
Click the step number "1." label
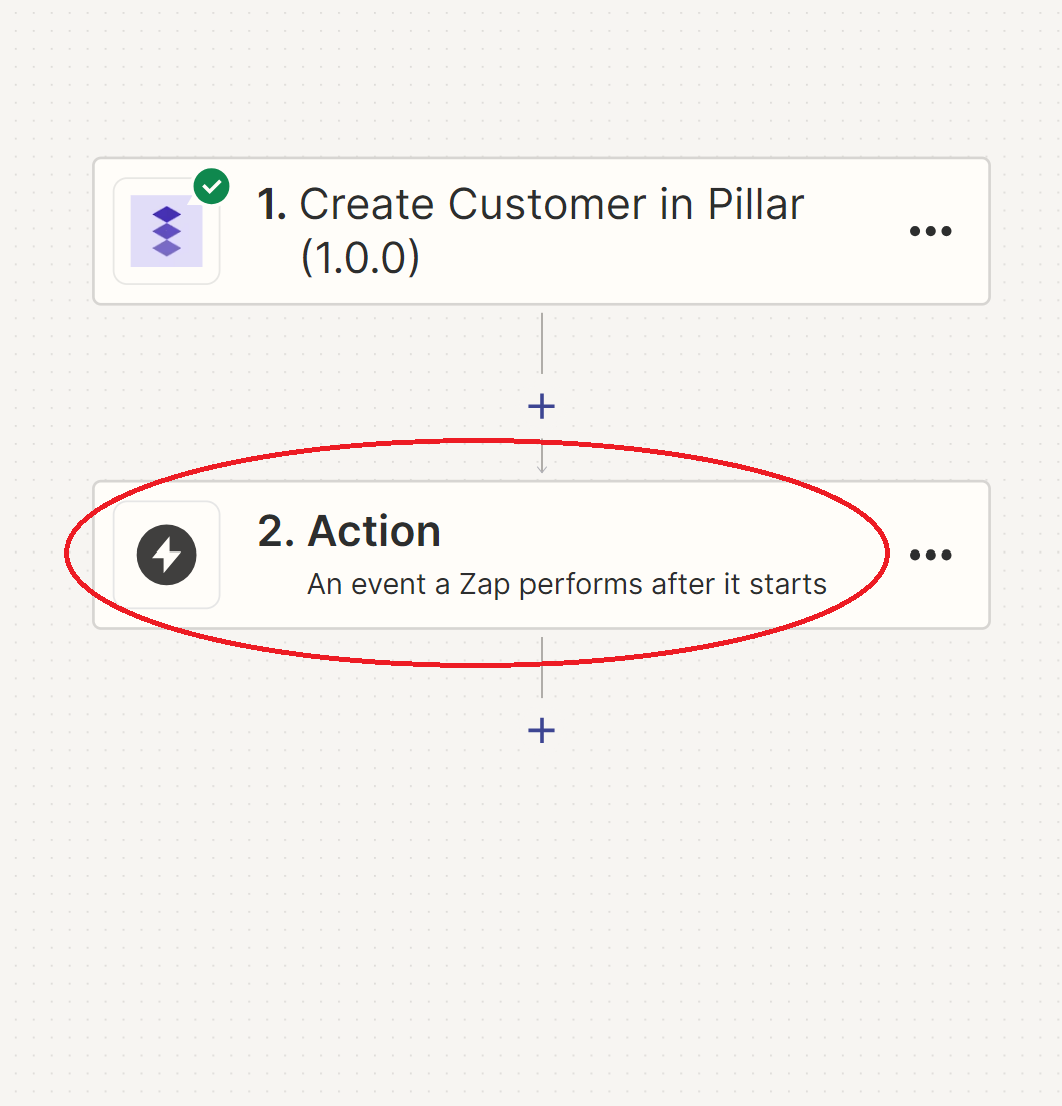(x=272, y=205)
